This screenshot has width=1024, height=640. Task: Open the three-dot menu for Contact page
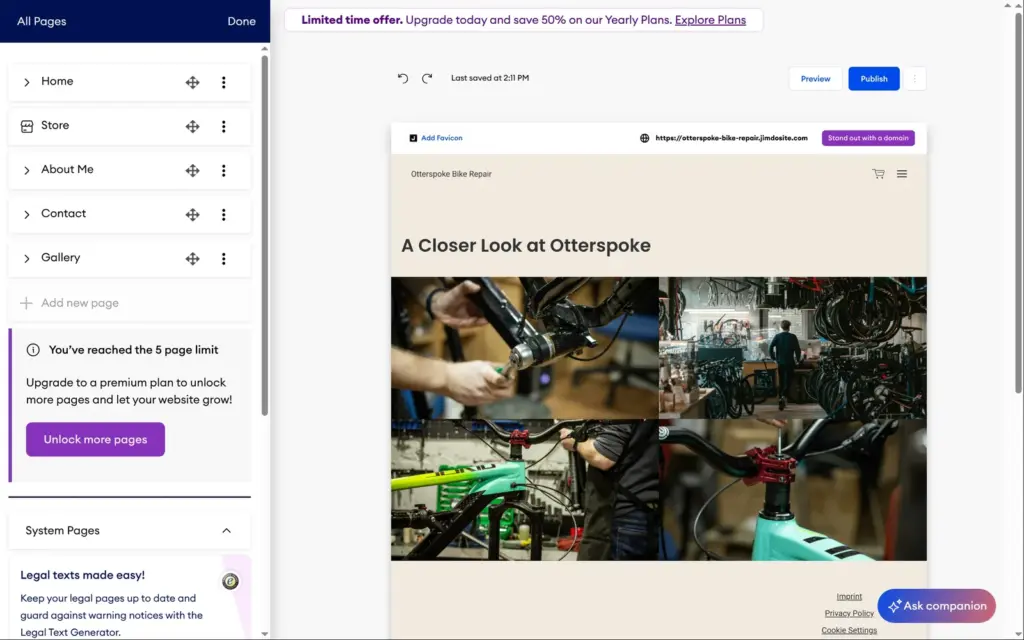(223, 214)
